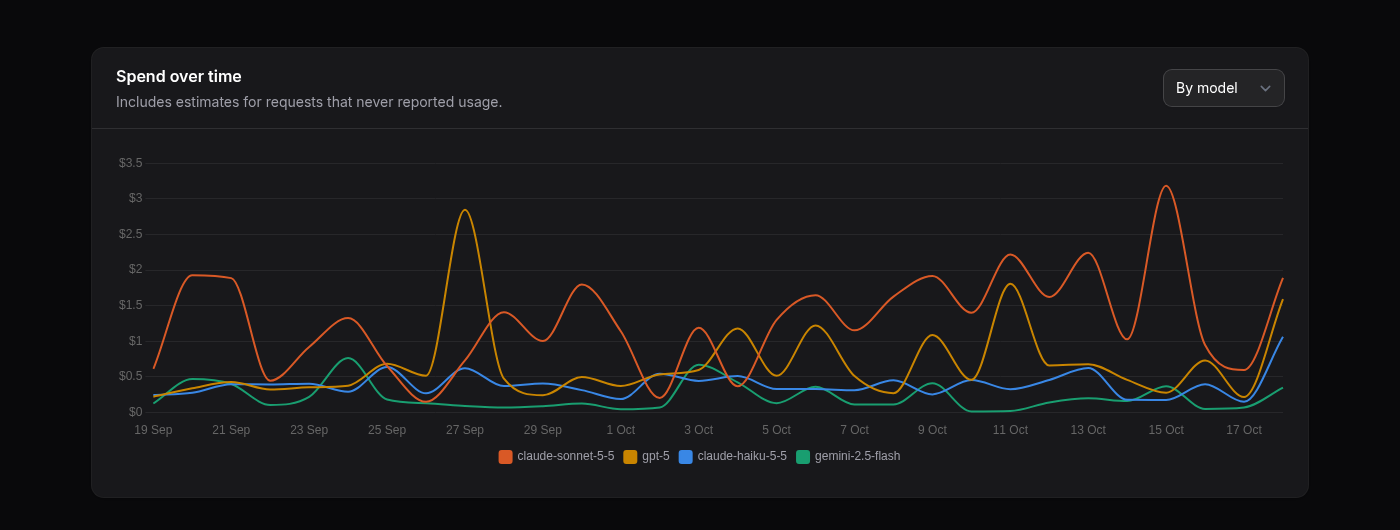Click the gpt-5 peak near 27 Sep

[464, 210]
